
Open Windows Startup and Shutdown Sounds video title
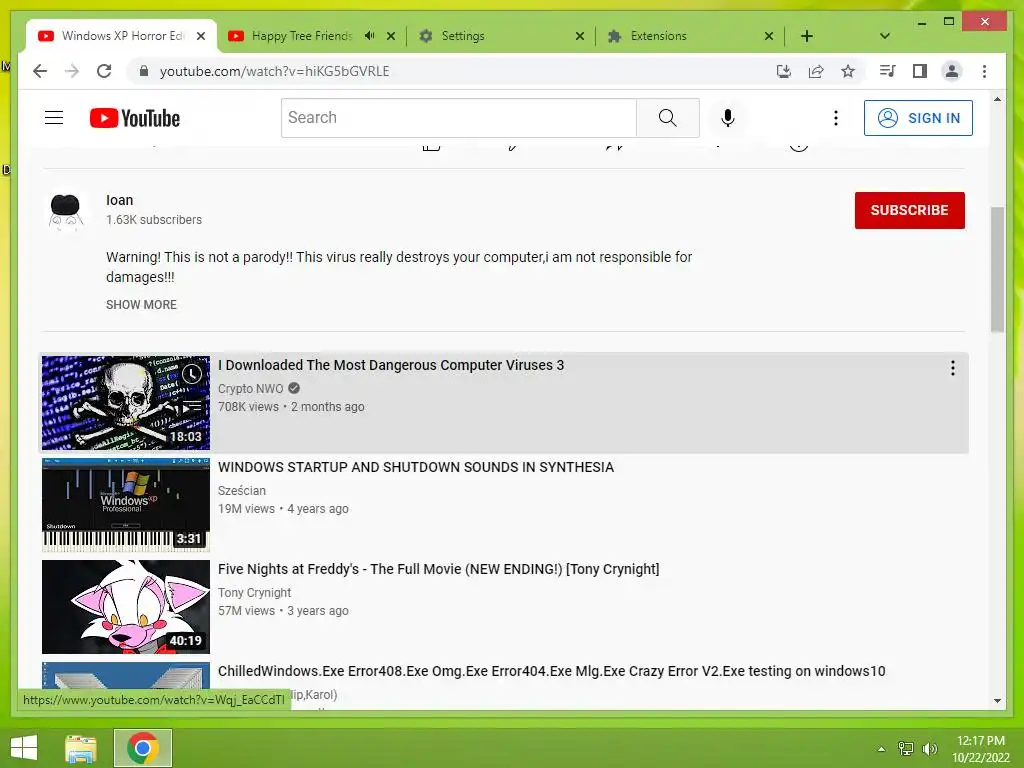(x=415, y=467)
